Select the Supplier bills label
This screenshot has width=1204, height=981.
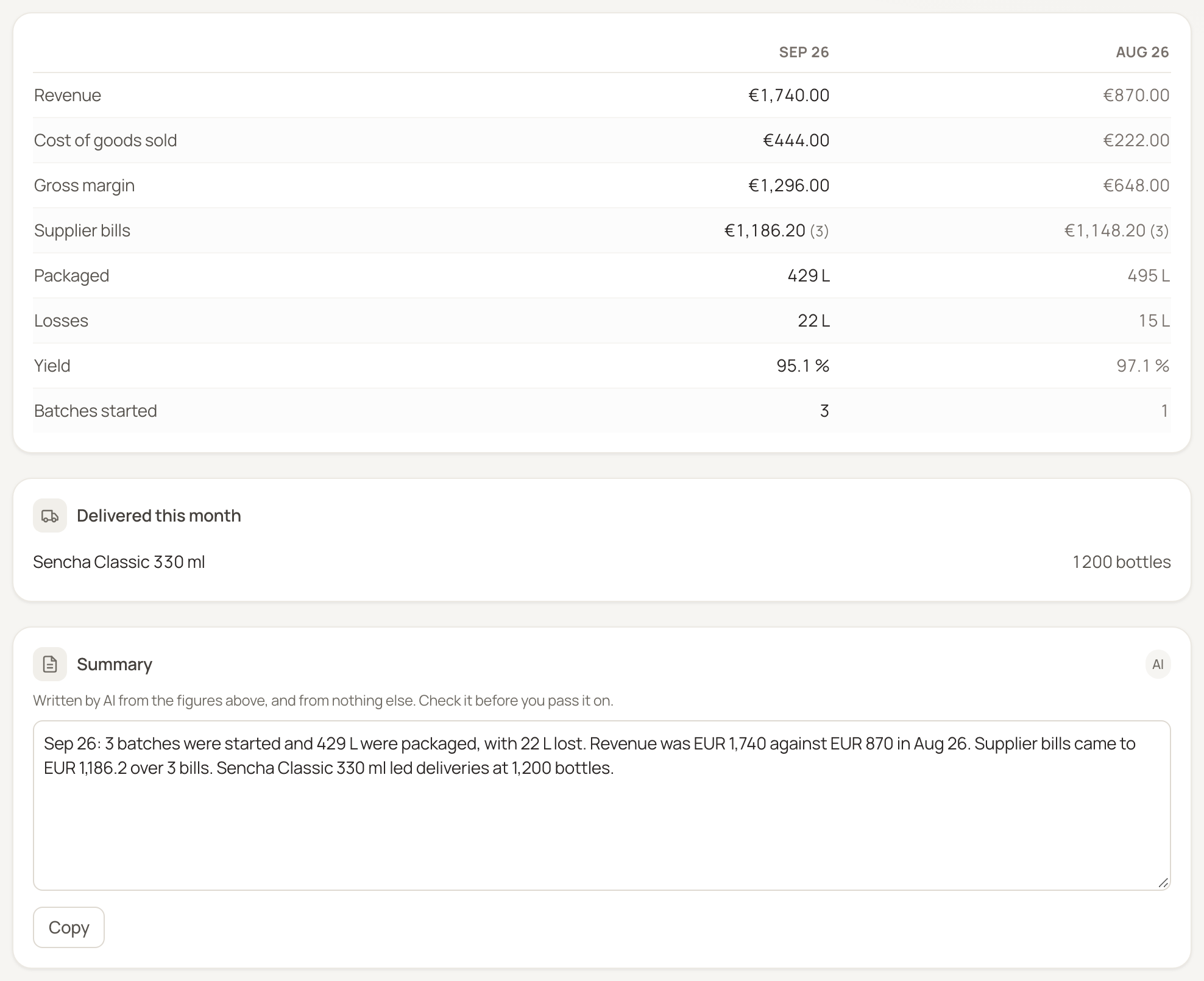(x=82, y=230)
